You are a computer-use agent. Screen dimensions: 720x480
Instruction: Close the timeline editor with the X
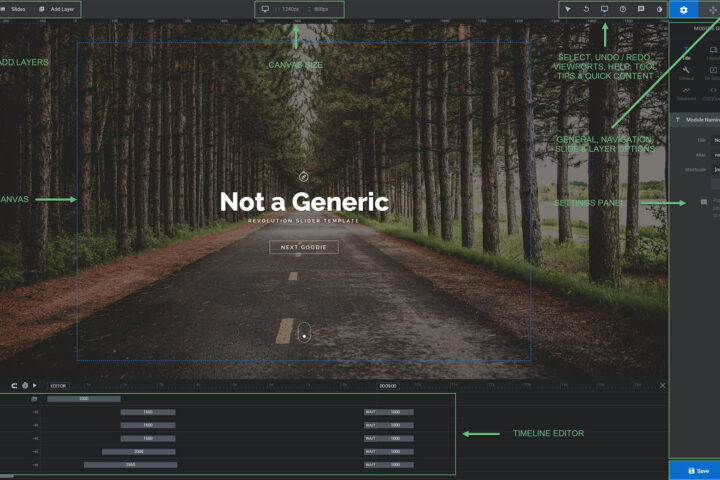662,385
